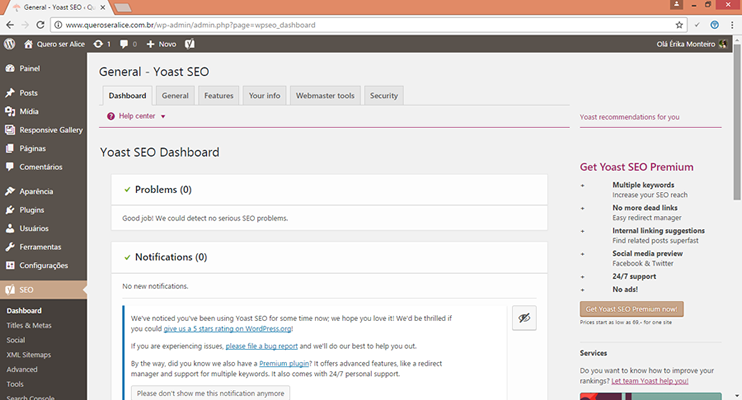Reload the page with refresh icon

(x=40, y=25)
